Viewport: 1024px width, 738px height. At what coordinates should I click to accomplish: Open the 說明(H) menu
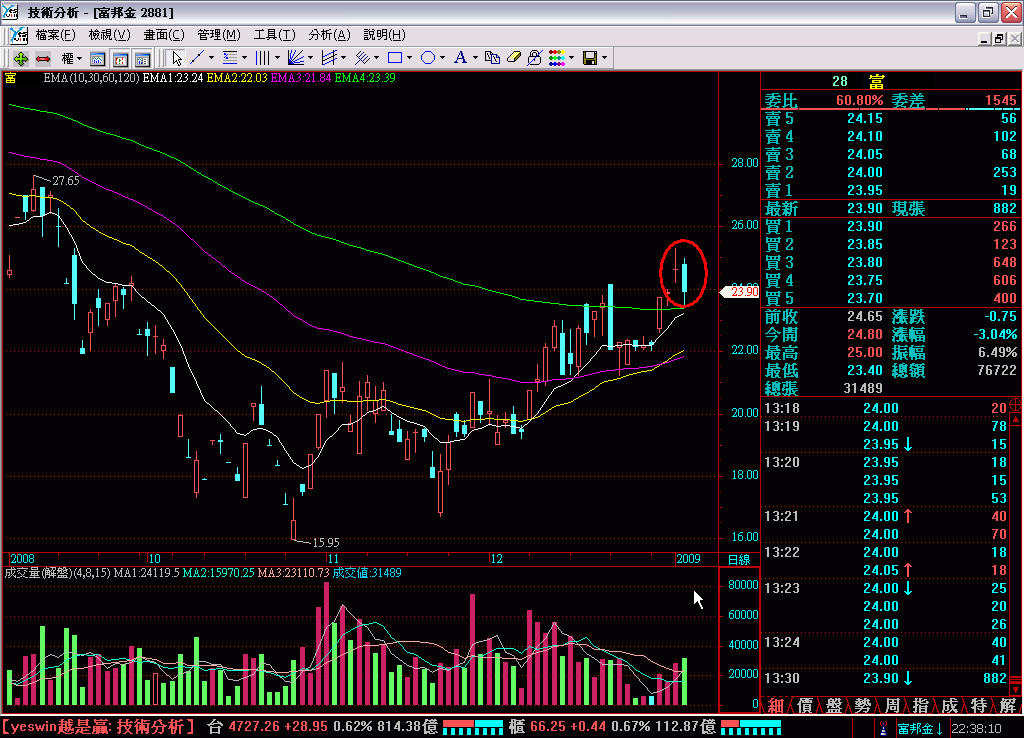pyautogui.click(x=384, y=35)
